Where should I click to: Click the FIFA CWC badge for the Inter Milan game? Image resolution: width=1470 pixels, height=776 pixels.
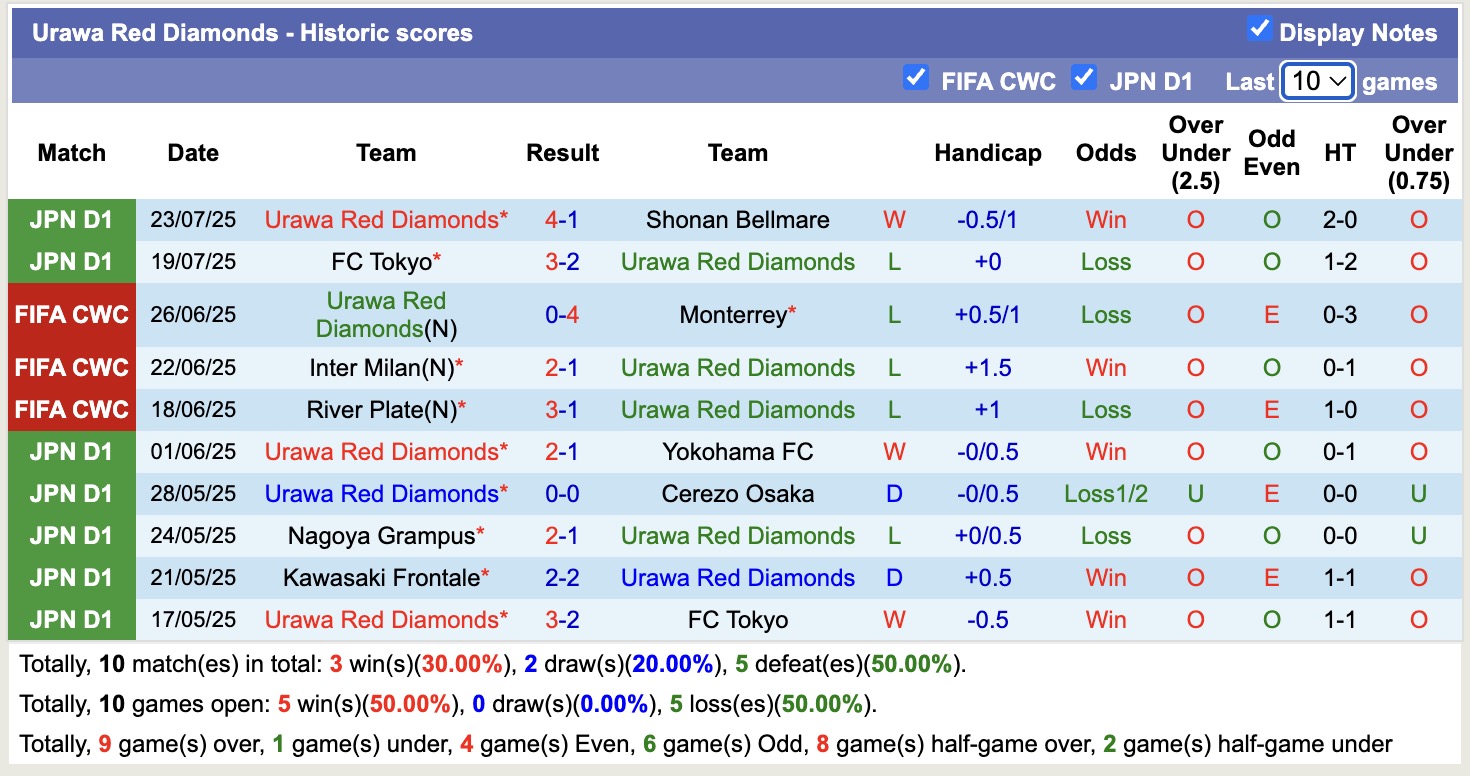(x=71, y=367)
